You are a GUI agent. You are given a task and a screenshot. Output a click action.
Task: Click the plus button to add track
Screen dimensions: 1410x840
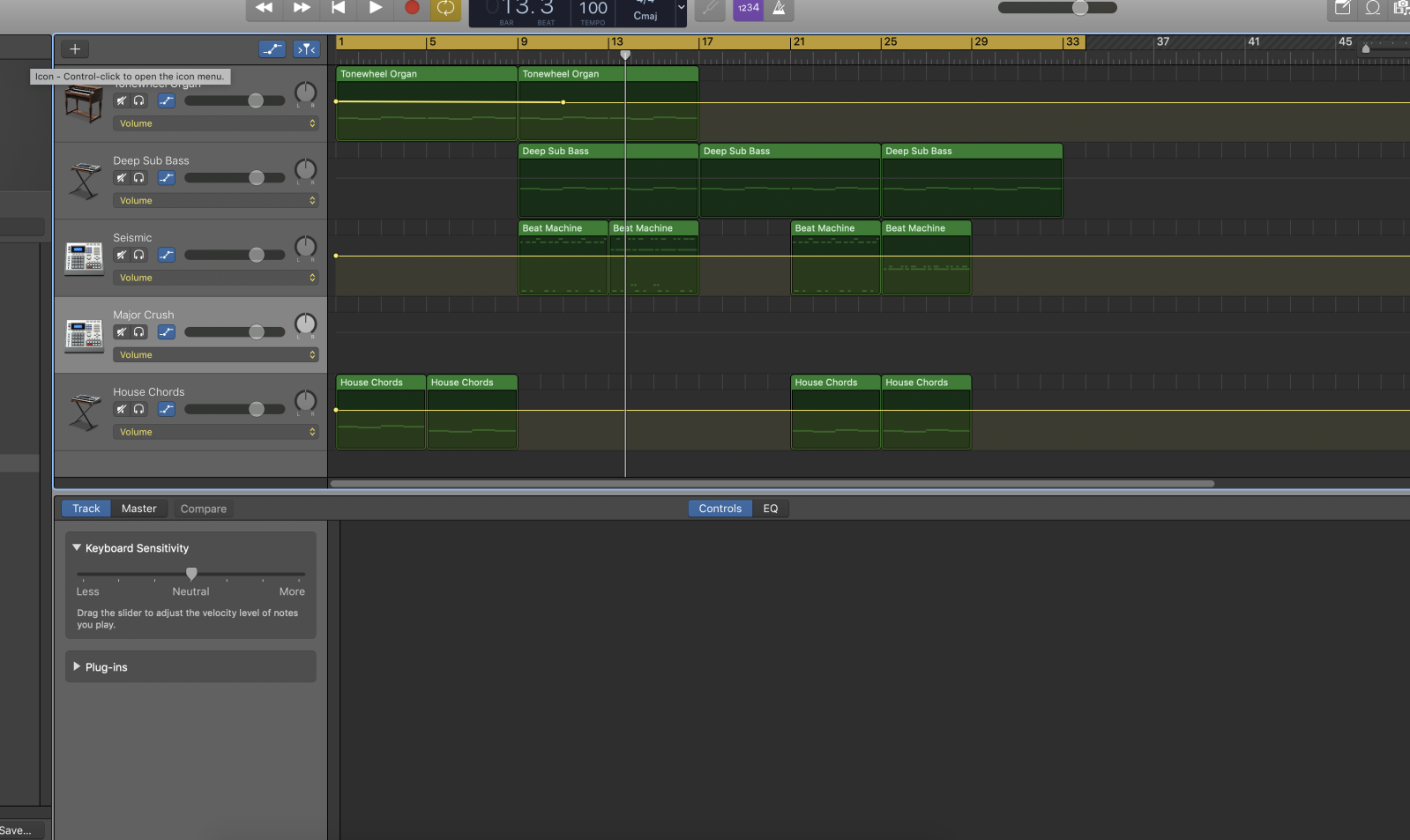pos(75,49)
